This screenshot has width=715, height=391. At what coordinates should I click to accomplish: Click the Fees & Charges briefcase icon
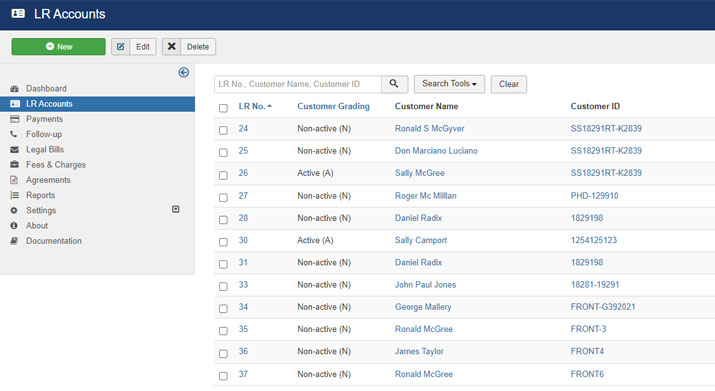[15, 164]
